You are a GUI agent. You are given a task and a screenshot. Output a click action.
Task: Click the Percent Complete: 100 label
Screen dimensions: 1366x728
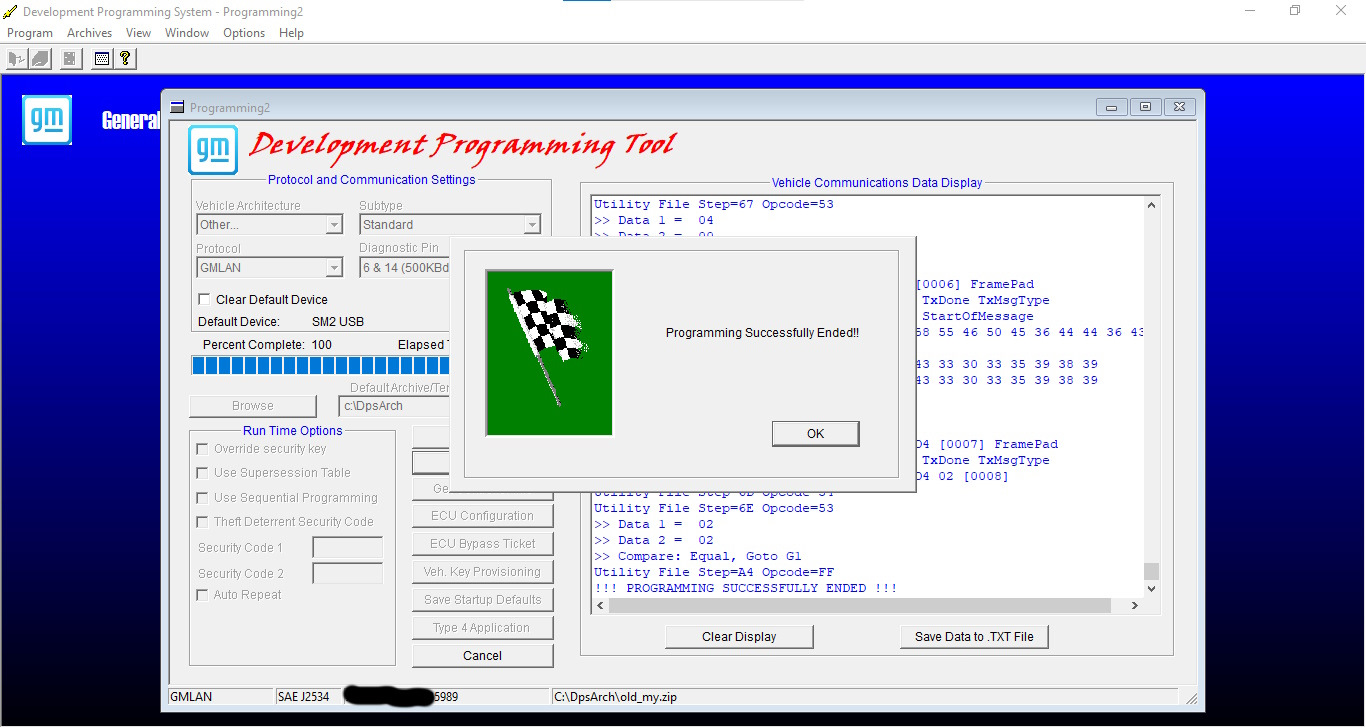267,345
